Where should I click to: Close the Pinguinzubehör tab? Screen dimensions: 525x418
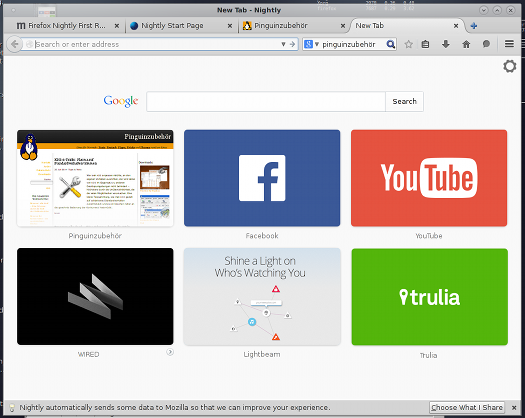click(343, 26)
